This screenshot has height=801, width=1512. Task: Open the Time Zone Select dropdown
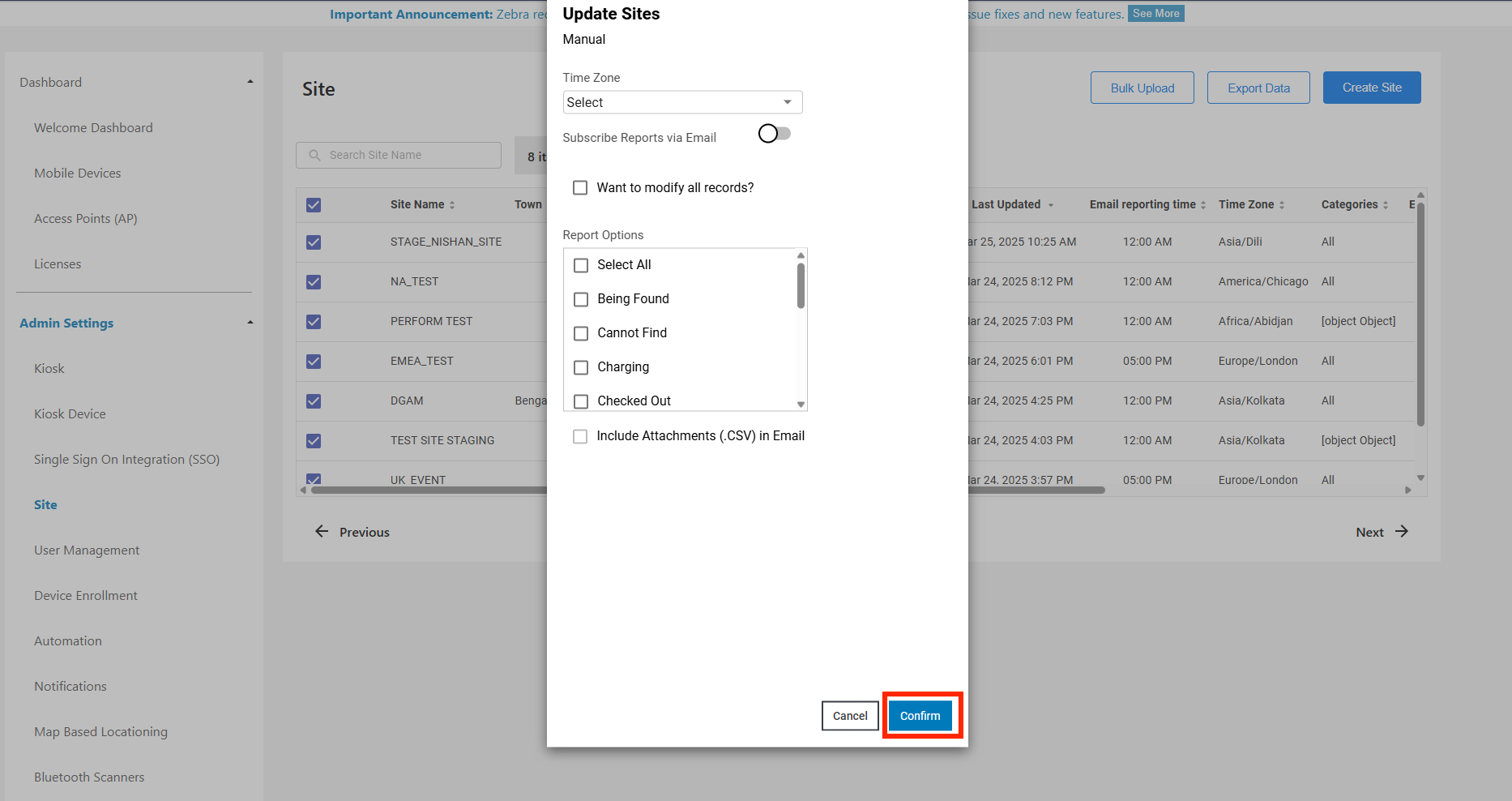click(682, 102)
